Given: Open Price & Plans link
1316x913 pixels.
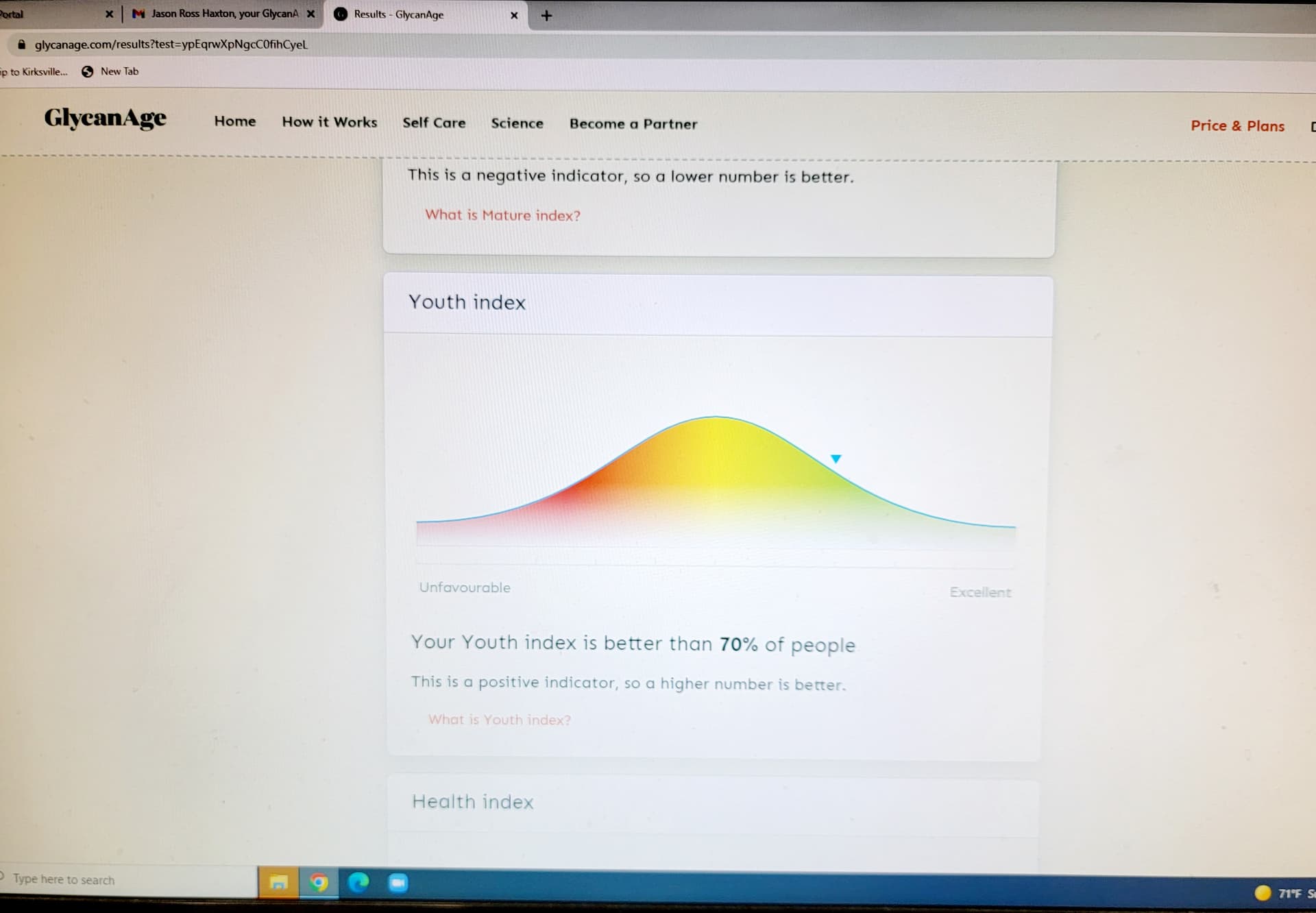Looking at the screenshot, I should pyautogui.click(x=1237, y=126).
